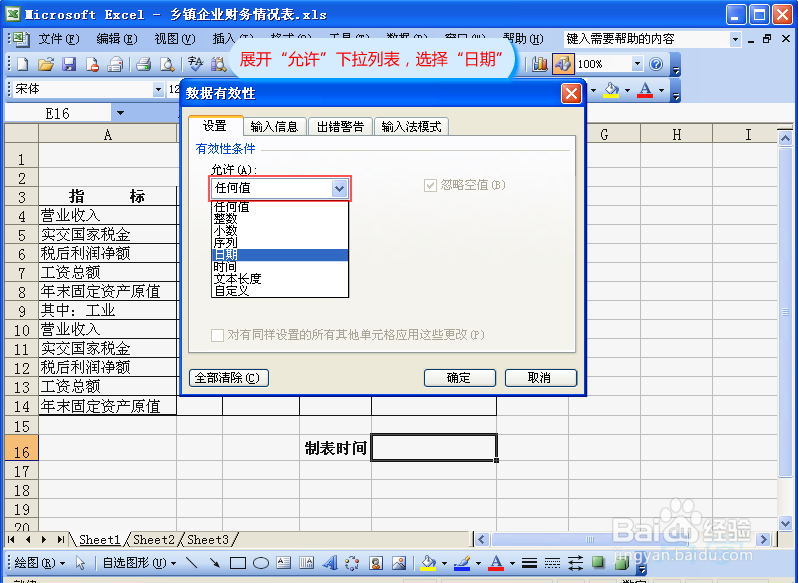Create a new blank workbook
Screen dimensions: 798x583
pos(23,64)
